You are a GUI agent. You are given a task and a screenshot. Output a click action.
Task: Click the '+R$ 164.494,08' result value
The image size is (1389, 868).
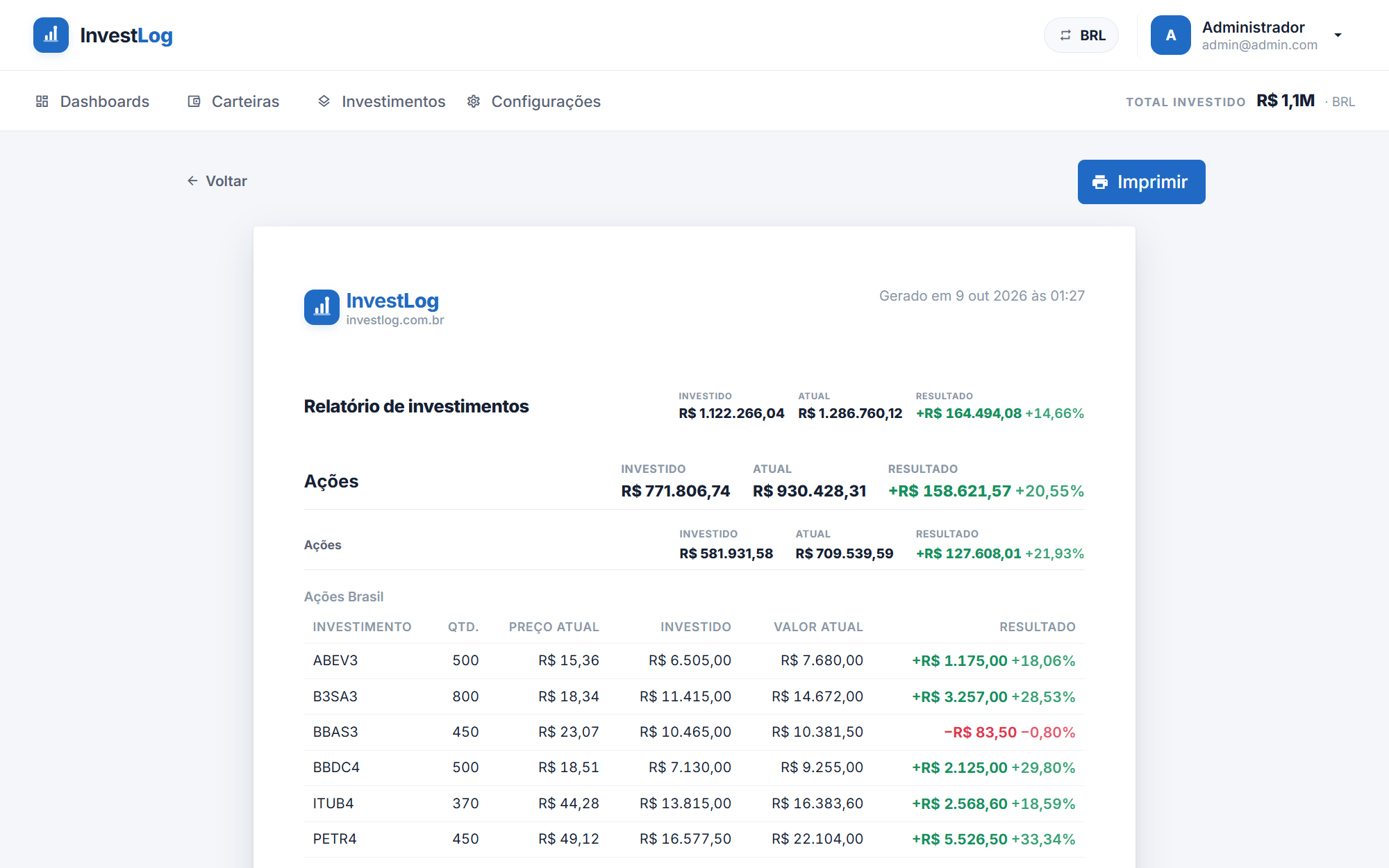969,413
